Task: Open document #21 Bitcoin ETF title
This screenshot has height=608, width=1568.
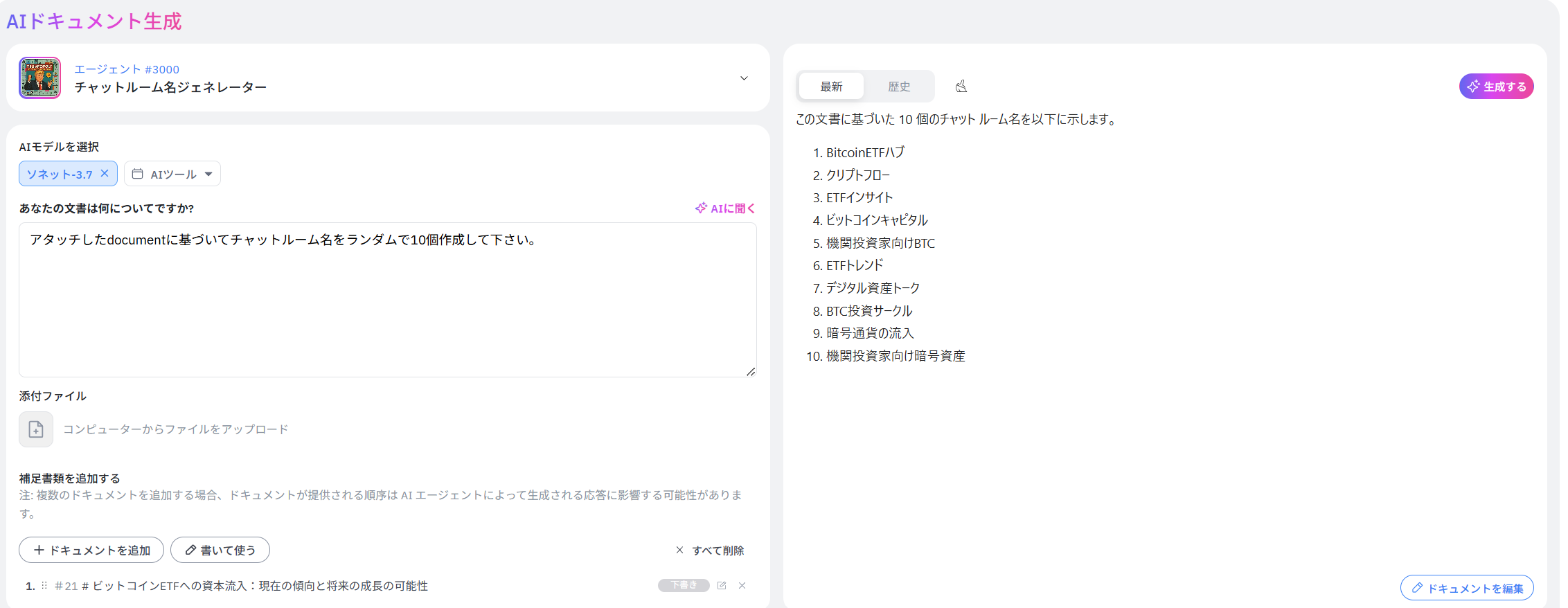Action: tap(260, 586)
